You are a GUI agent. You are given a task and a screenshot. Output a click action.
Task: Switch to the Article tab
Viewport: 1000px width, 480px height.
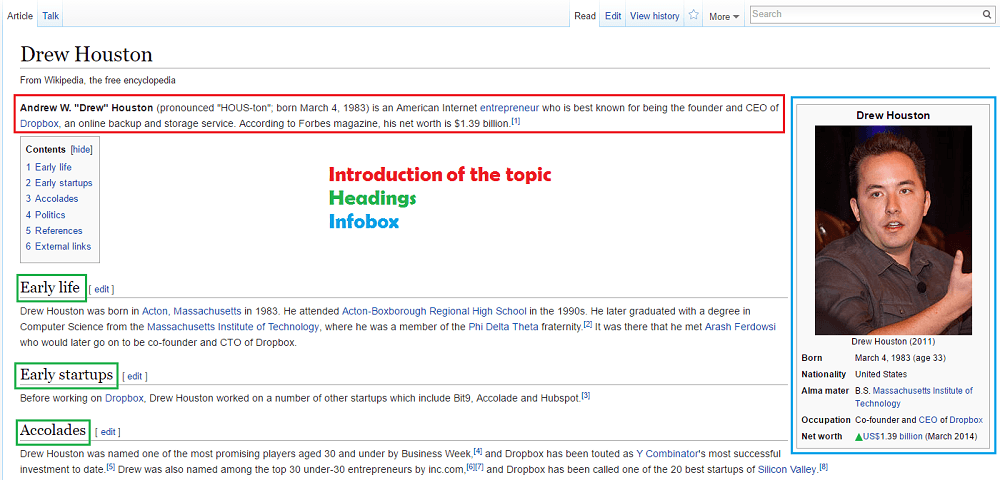(x=19, y=16)
